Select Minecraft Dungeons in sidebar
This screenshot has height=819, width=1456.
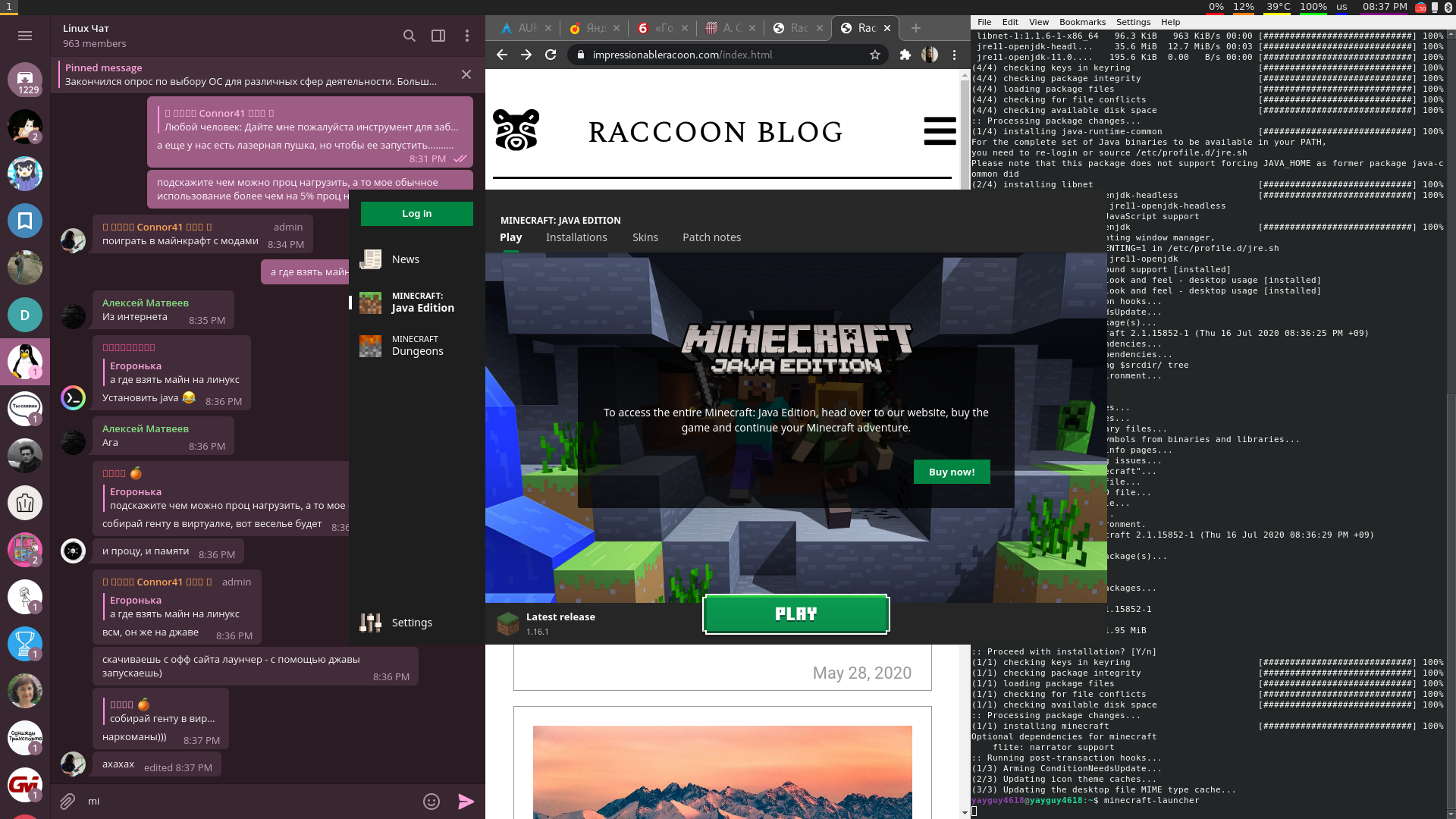point(416,346)
